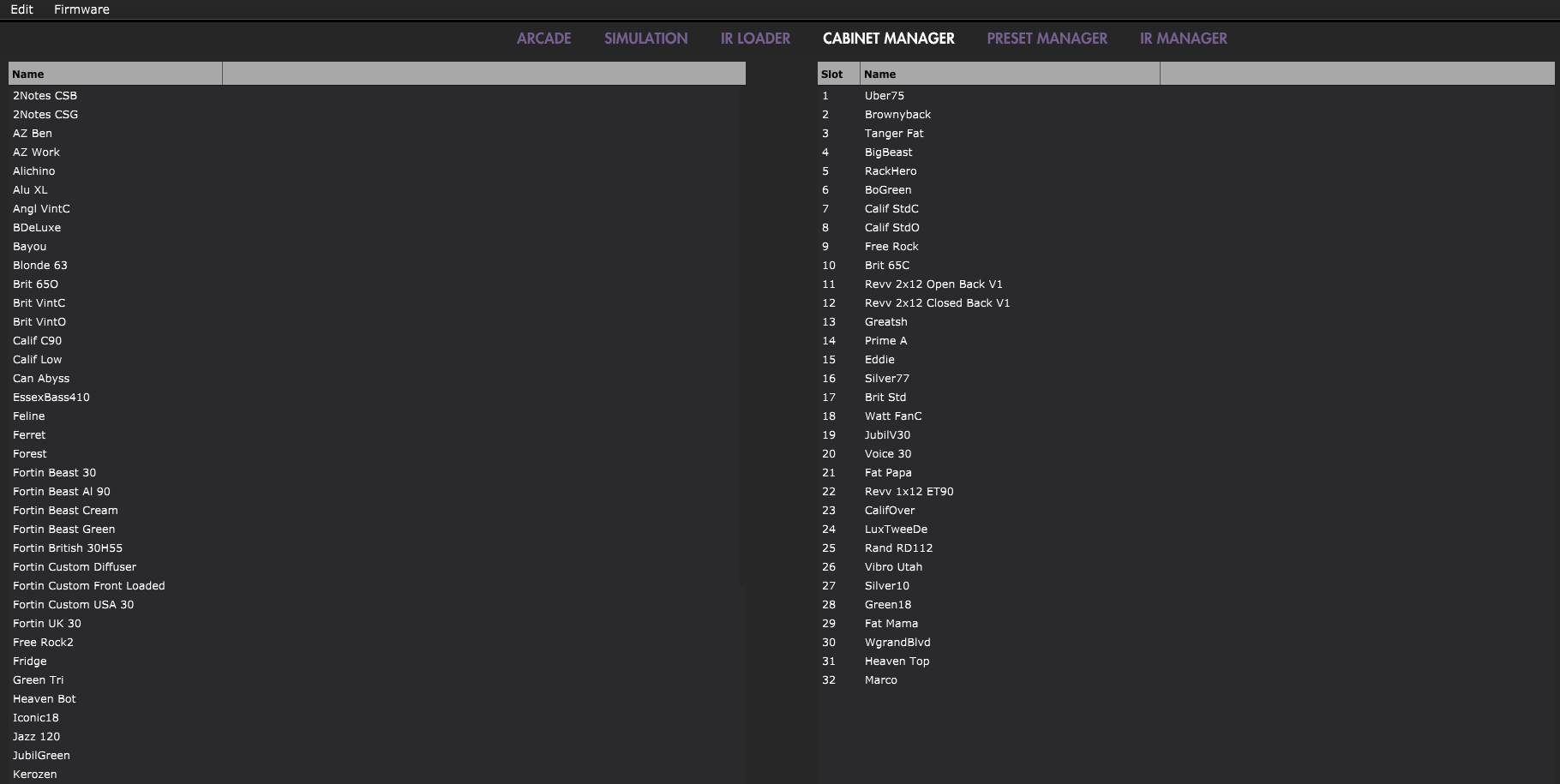Switch to the SIMULATION tab

(645, 39)
